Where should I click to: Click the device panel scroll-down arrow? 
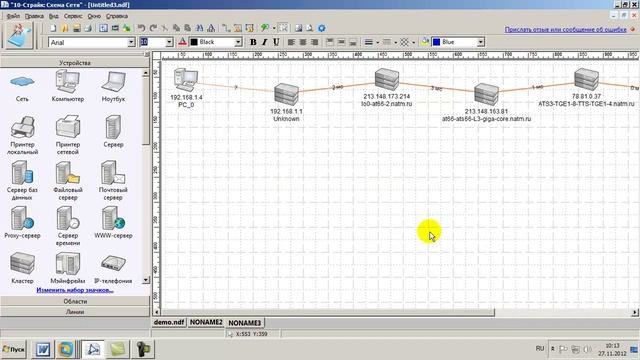(x=146, y=280)
